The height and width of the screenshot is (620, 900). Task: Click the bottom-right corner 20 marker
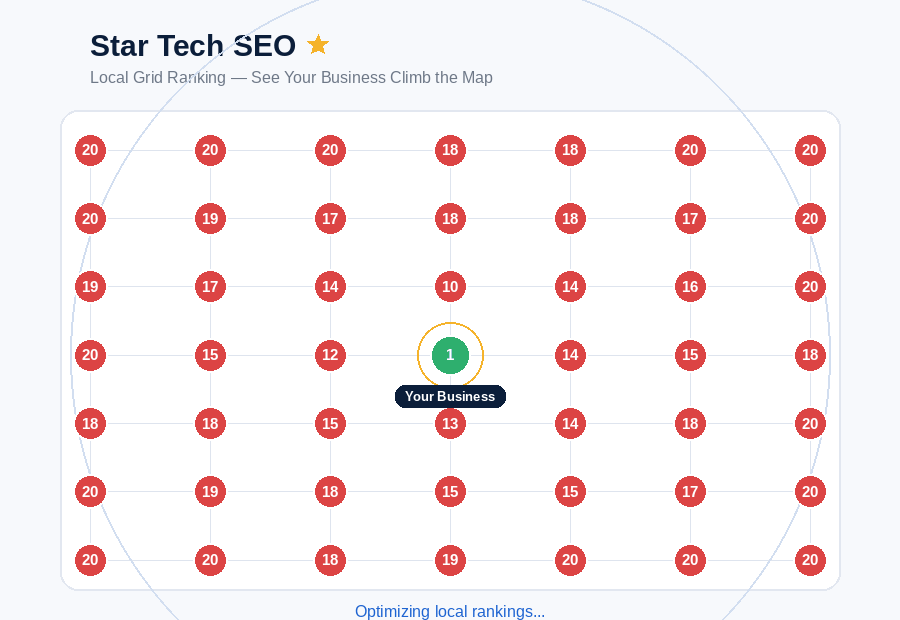pyautogui.click(x=810, y=560)
